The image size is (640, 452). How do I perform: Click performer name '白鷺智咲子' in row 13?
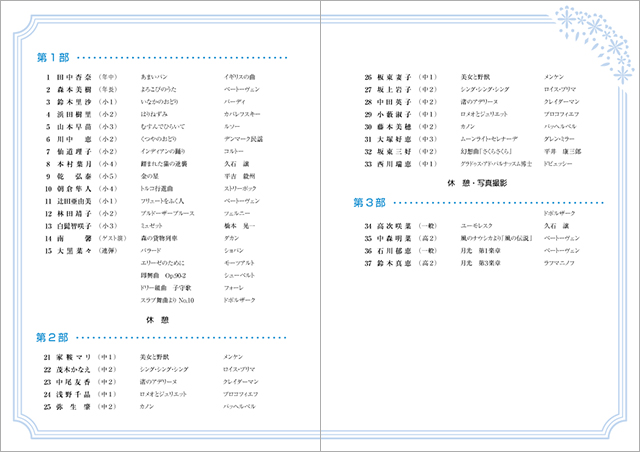click(74, 226)
